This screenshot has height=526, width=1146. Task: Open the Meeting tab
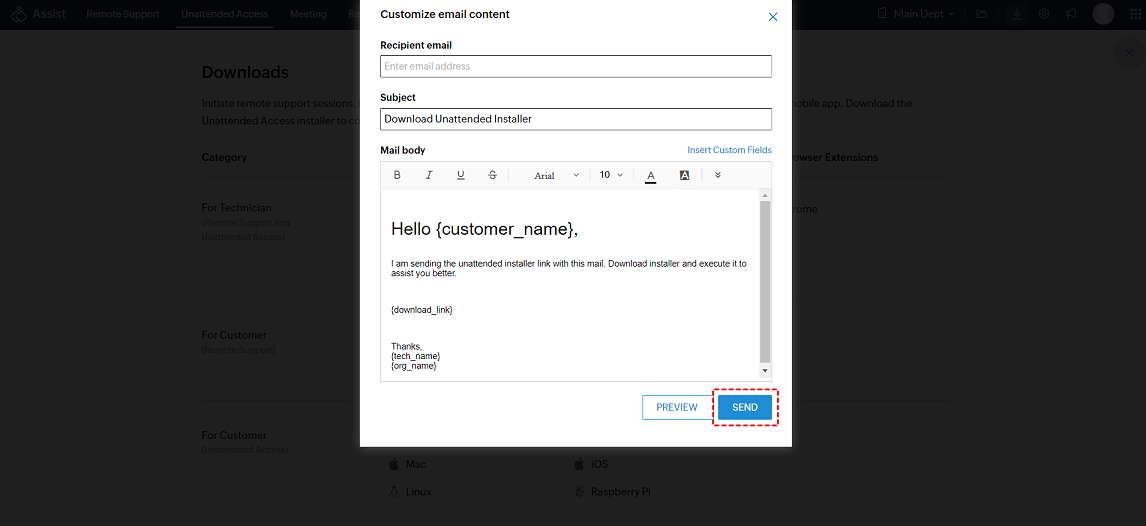pos(308,14)
